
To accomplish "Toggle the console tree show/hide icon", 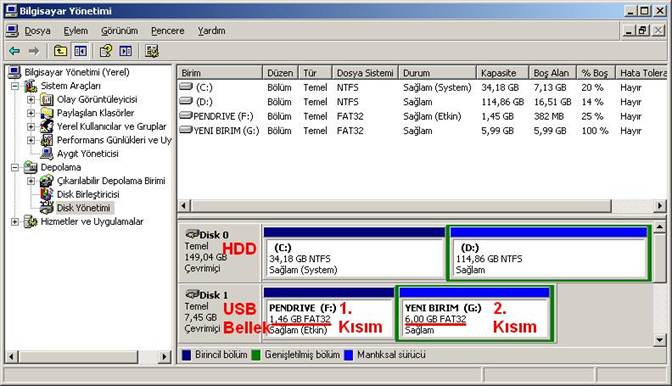I will click(x=80, y=51).
